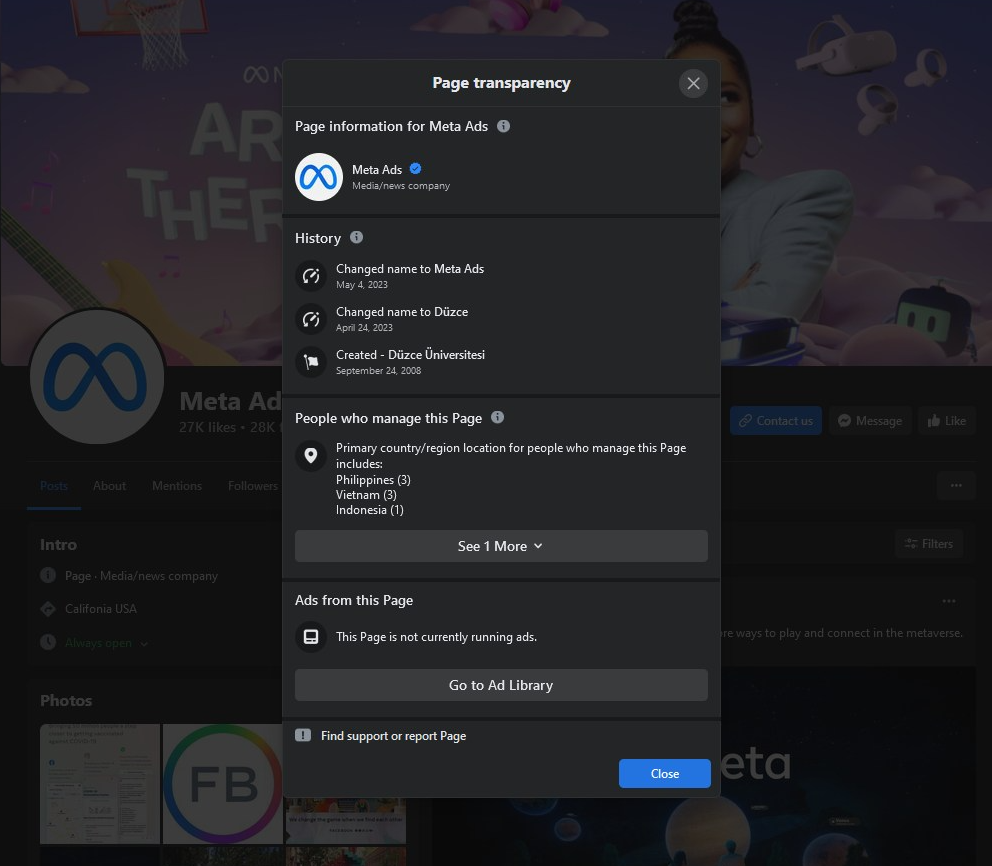Switch to the About tab
992x866 pixels.
(x=110, y=486)
